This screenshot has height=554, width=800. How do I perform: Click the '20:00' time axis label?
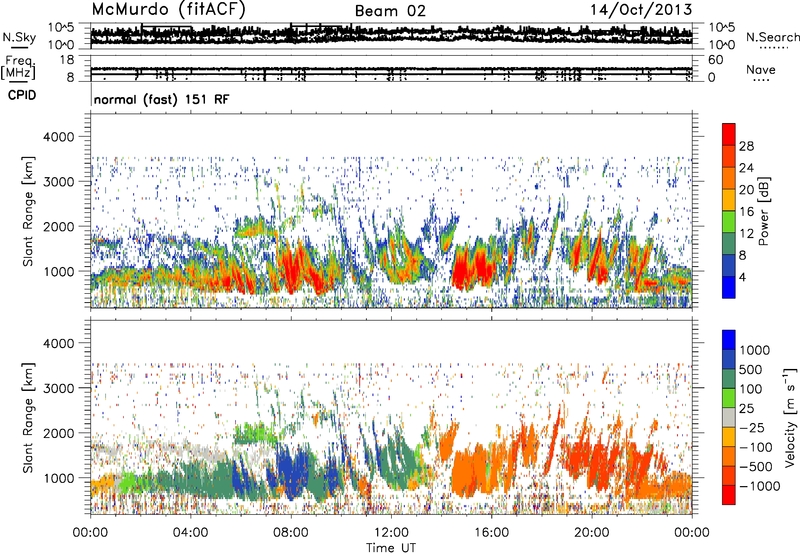pos(591,533)
